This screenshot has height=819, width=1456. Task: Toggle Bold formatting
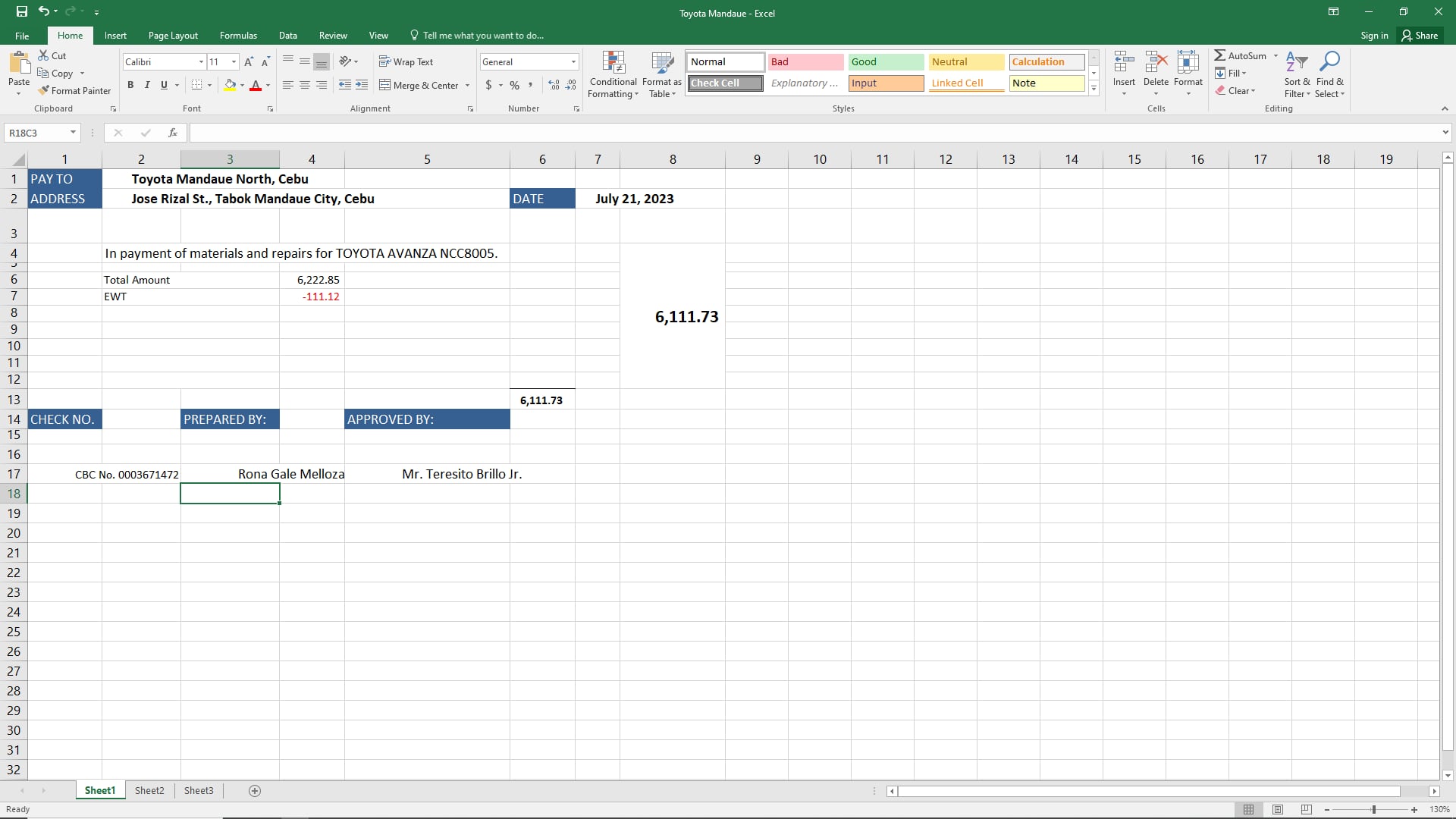tap(130, 85)
